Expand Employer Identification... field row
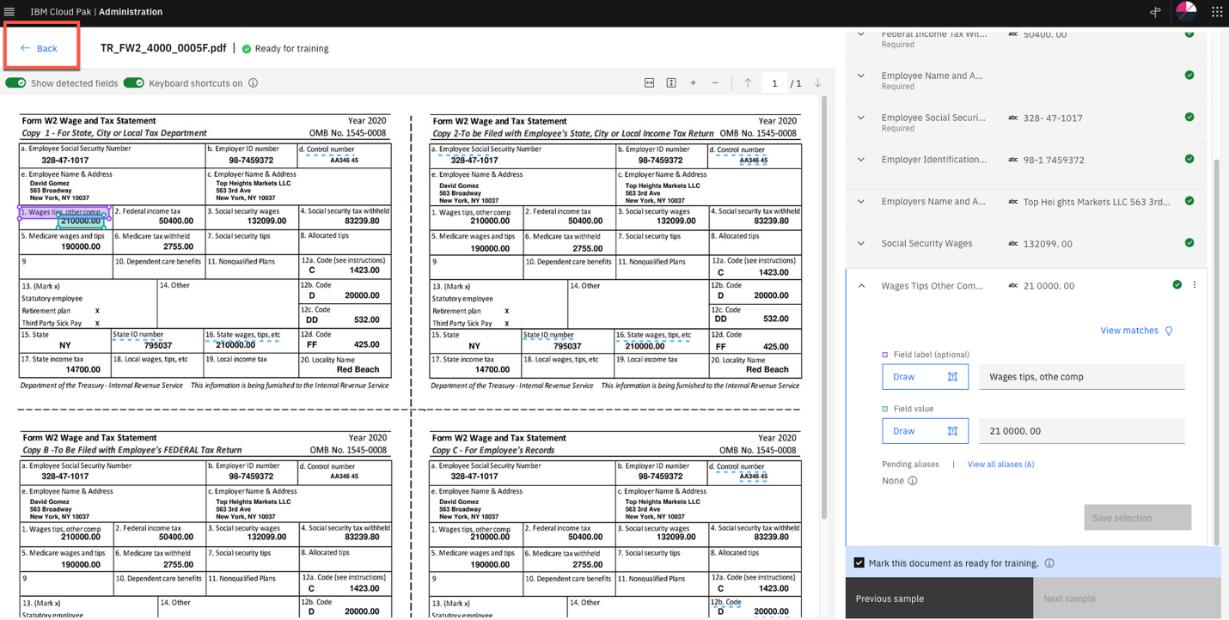 tap(862, 159)
